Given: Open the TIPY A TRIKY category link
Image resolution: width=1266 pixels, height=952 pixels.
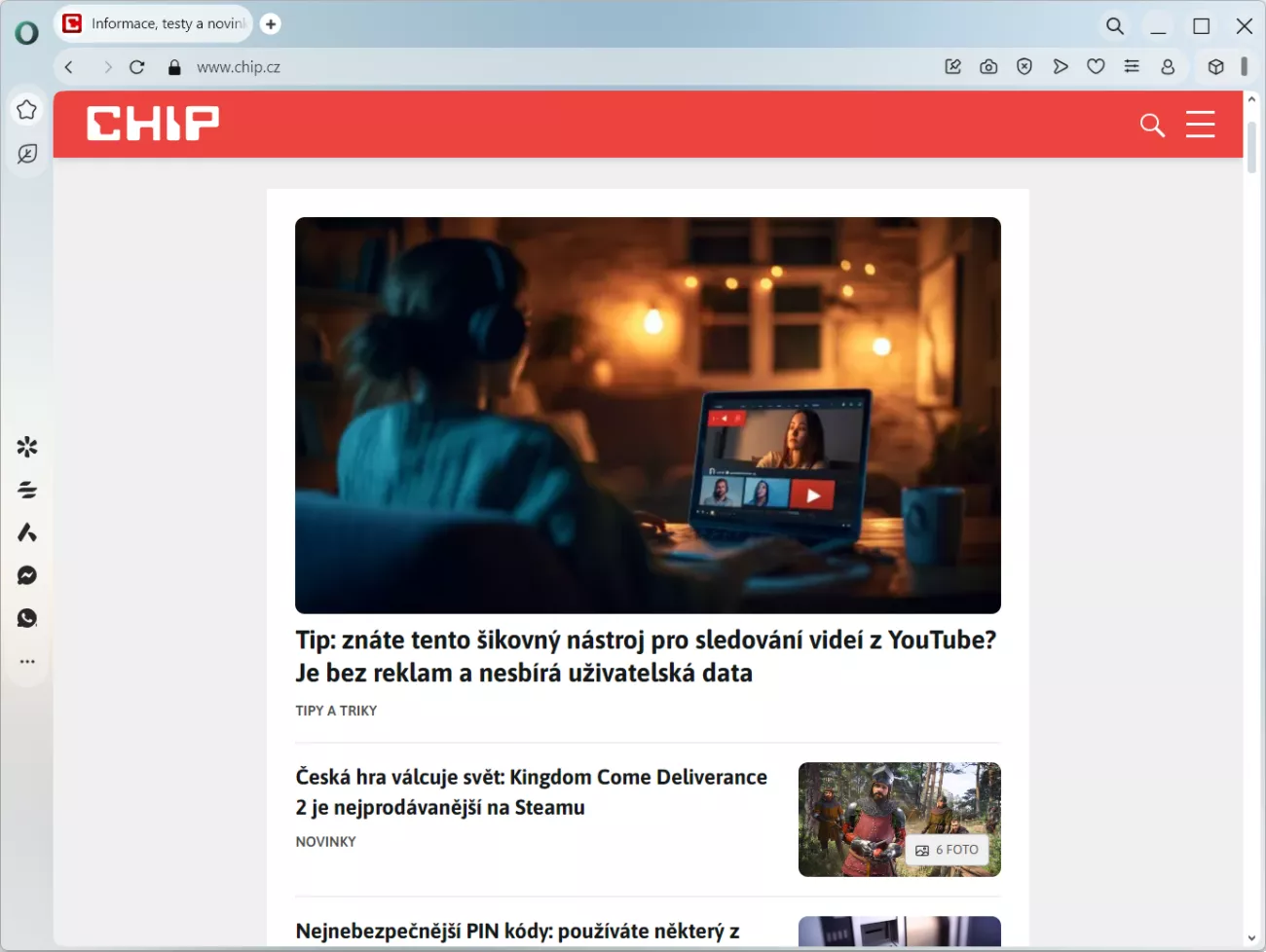Looking at the screenshot, I should click(x=336, y=711).
